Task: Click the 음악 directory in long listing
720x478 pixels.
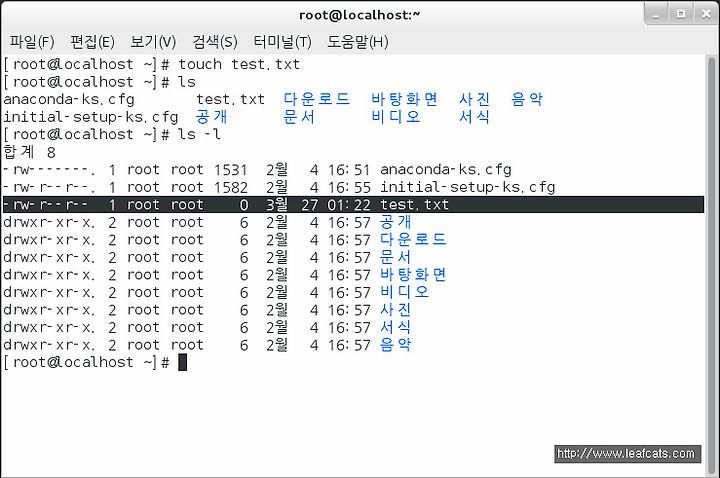Action: [x=395, y=345]
